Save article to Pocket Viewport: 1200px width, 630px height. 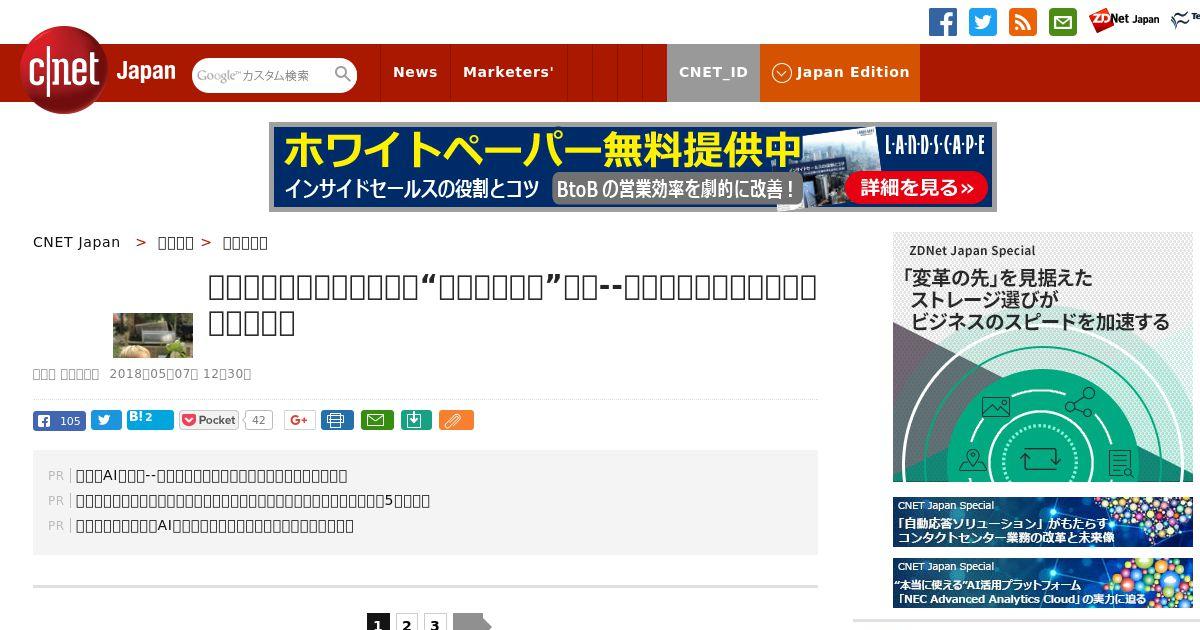tap(209, 420)
